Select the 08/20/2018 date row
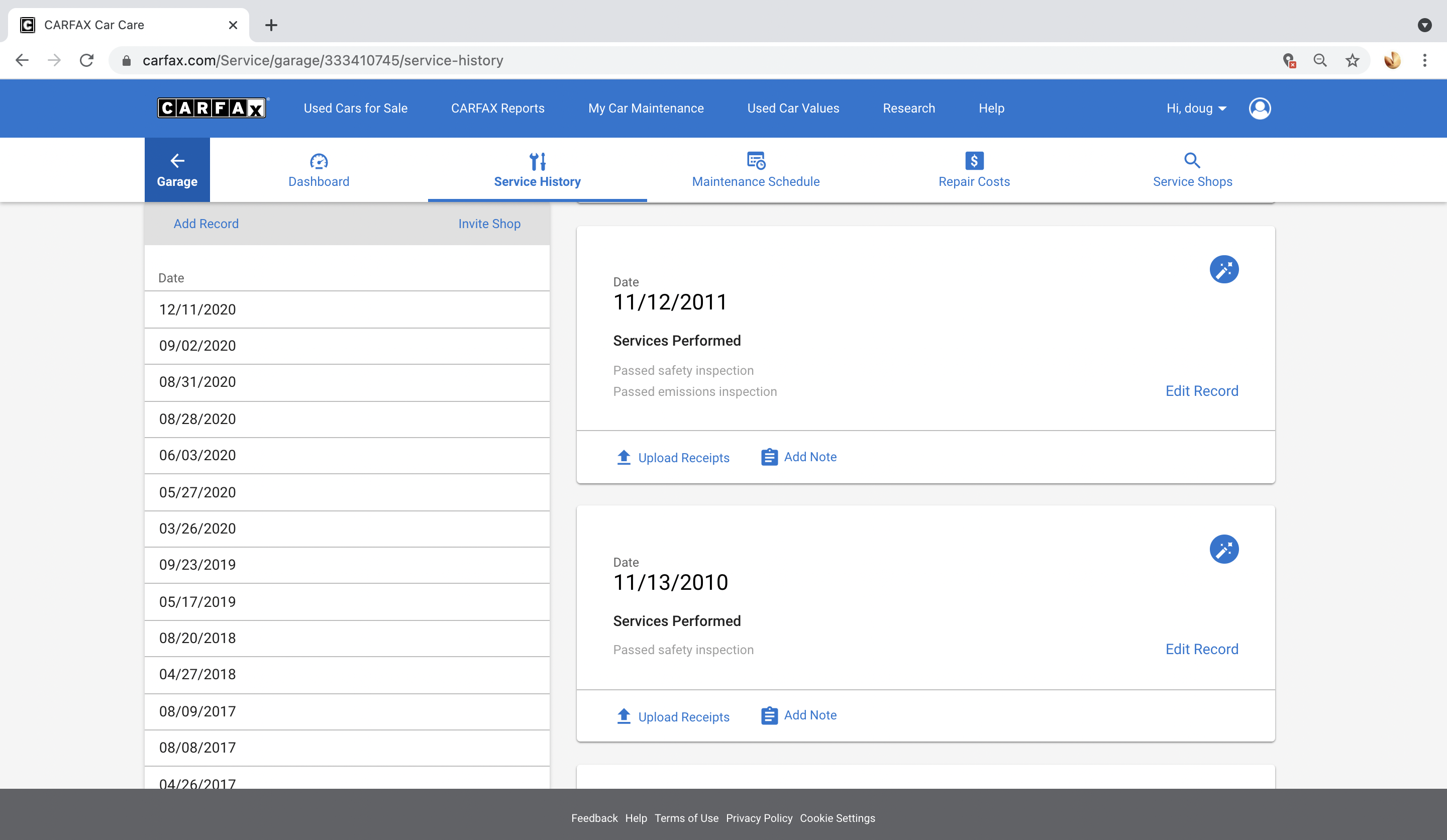Screen dimensions: 1447x840 point(347,639)
